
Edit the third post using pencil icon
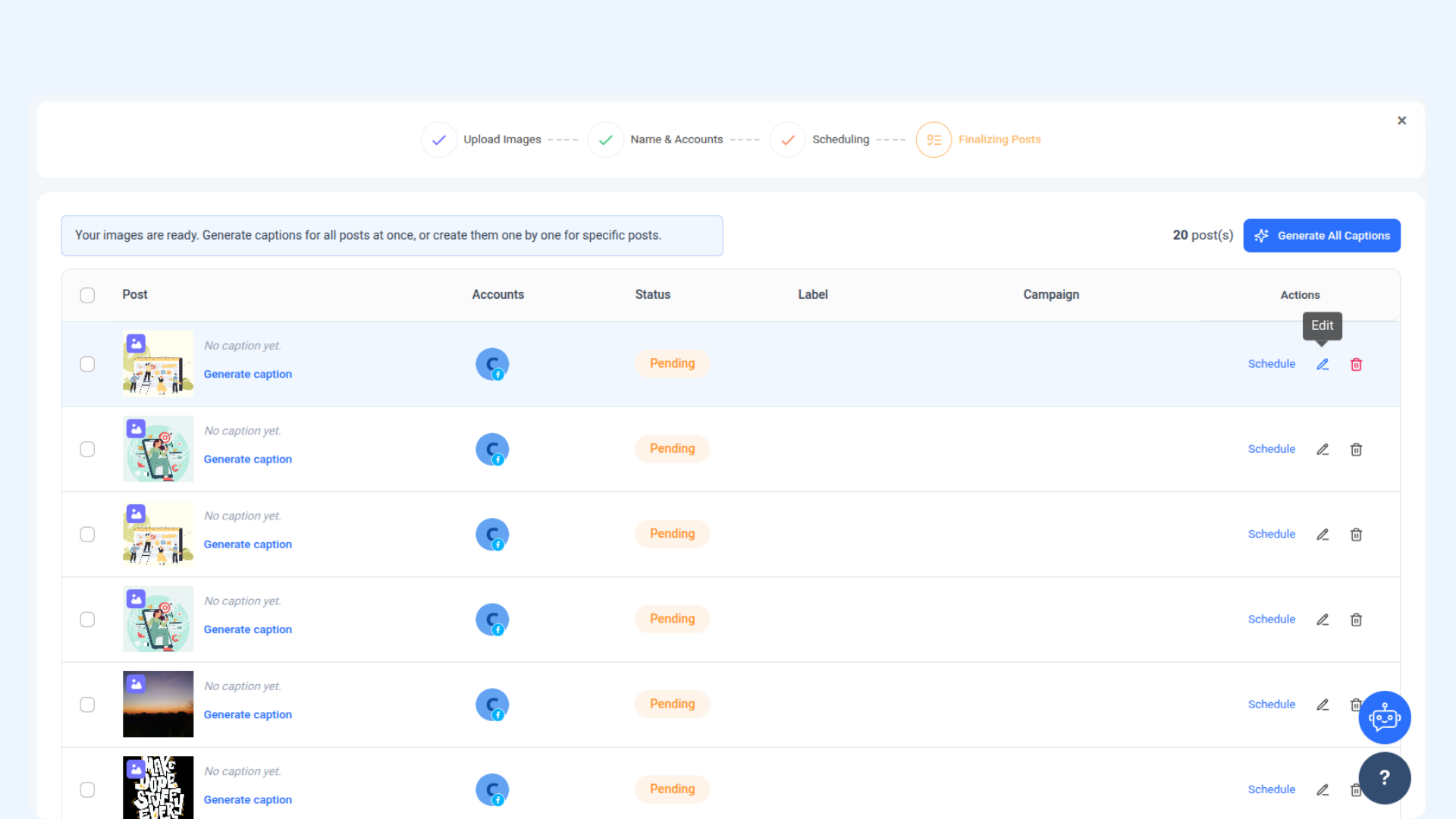1323,535
